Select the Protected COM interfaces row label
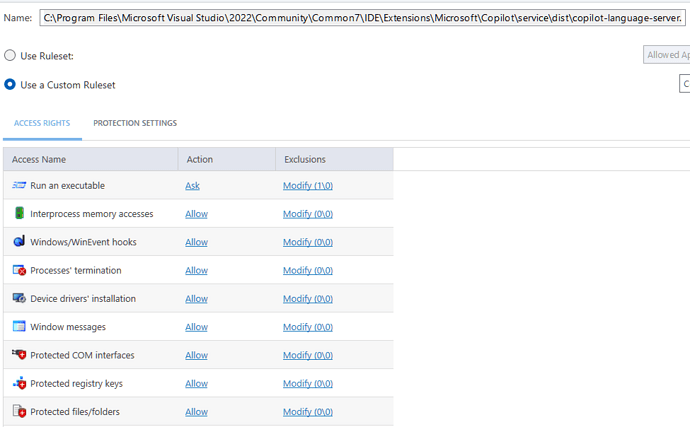 [82, 355]
